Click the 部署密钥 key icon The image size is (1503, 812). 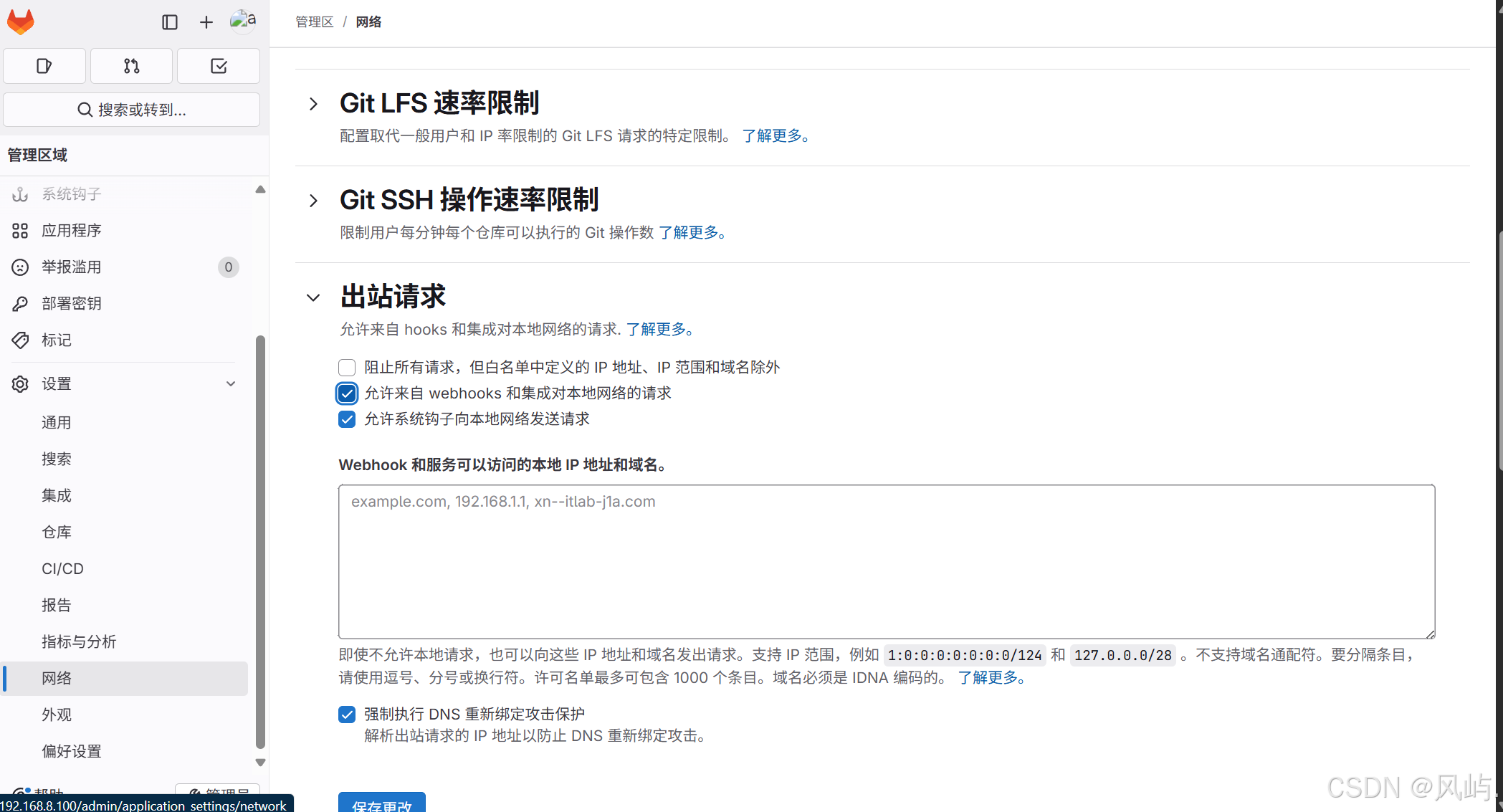click(20, 304)
